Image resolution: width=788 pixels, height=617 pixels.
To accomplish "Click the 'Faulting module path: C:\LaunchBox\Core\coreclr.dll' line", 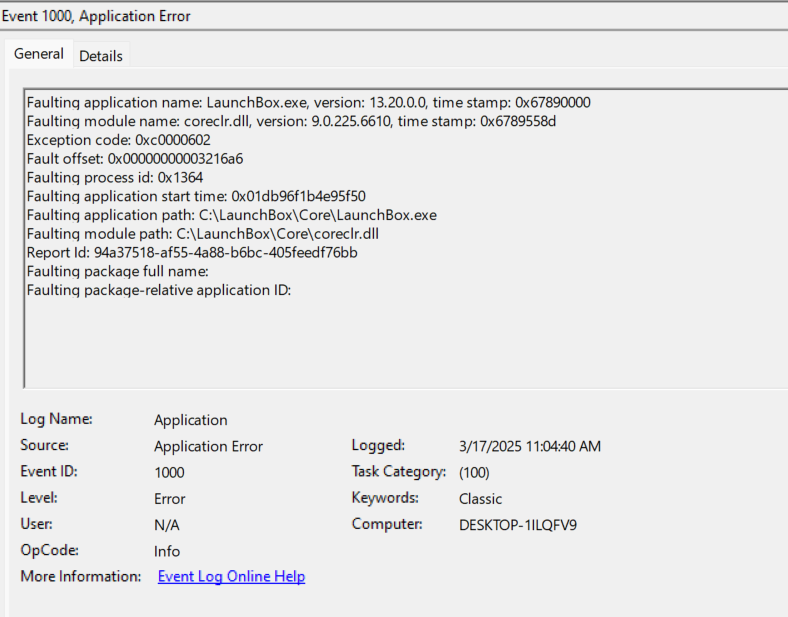I will [x=203, y=234].
